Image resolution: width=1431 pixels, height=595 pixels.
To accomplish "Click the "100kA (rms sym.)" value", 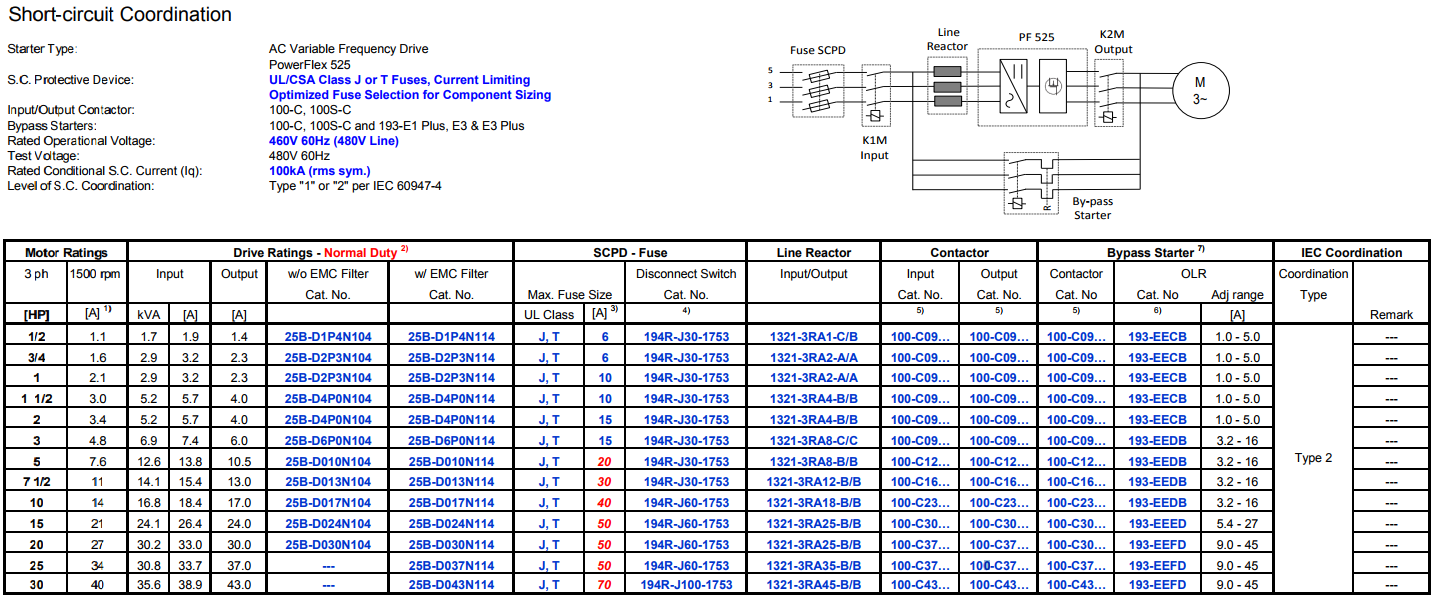I will [321, 171].
